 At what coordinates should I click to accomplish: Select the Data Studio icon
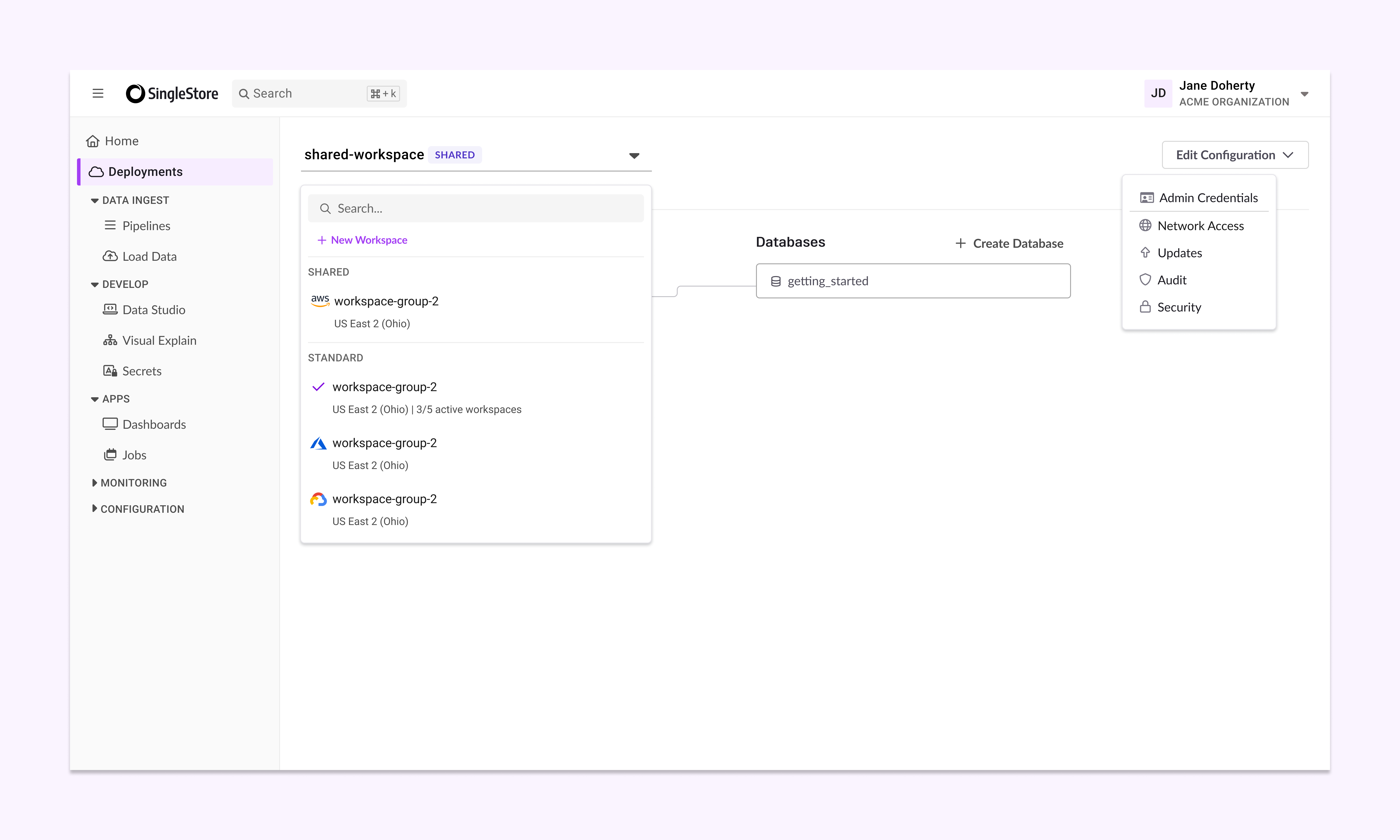pos(110,309)
